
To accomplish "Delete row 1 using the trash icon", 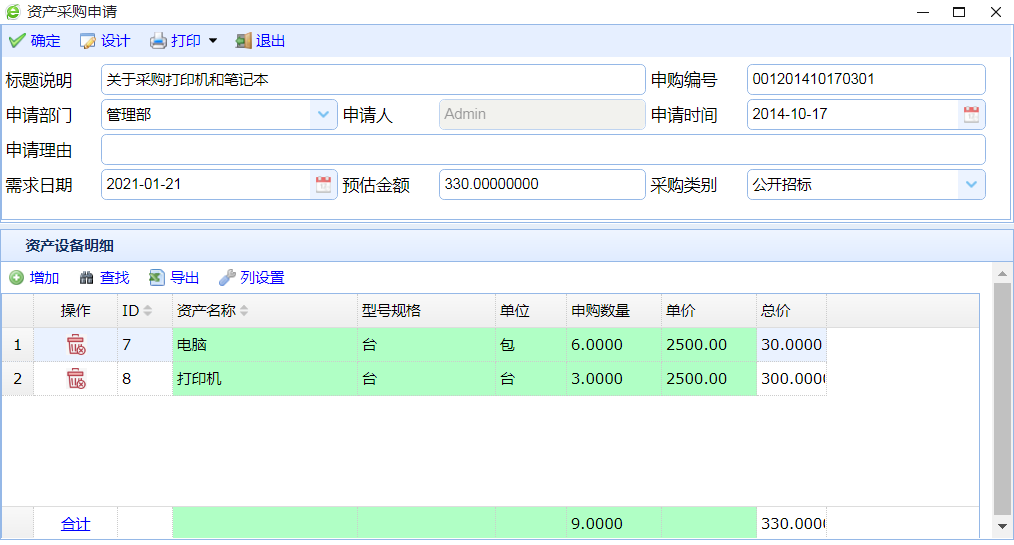I will tap(76, 345).
